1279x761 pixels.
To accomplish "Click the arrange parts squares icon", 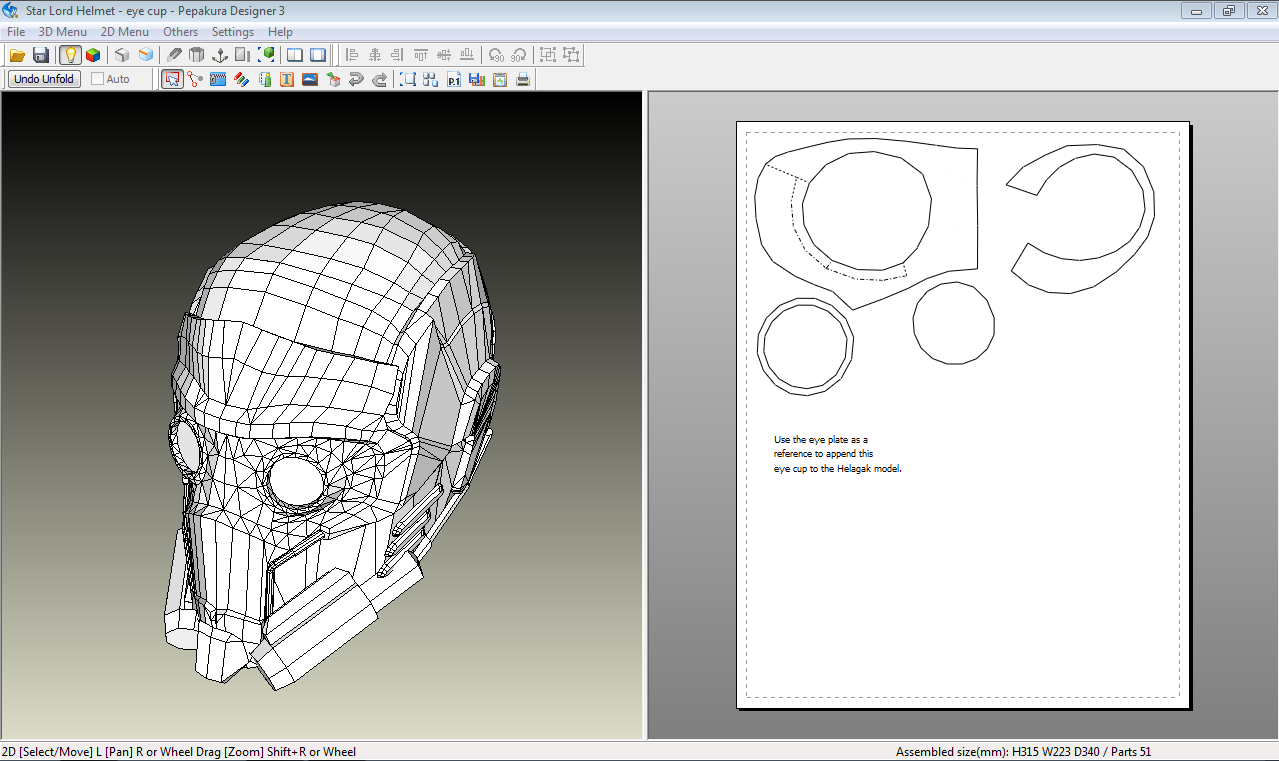I will [431, 79].
